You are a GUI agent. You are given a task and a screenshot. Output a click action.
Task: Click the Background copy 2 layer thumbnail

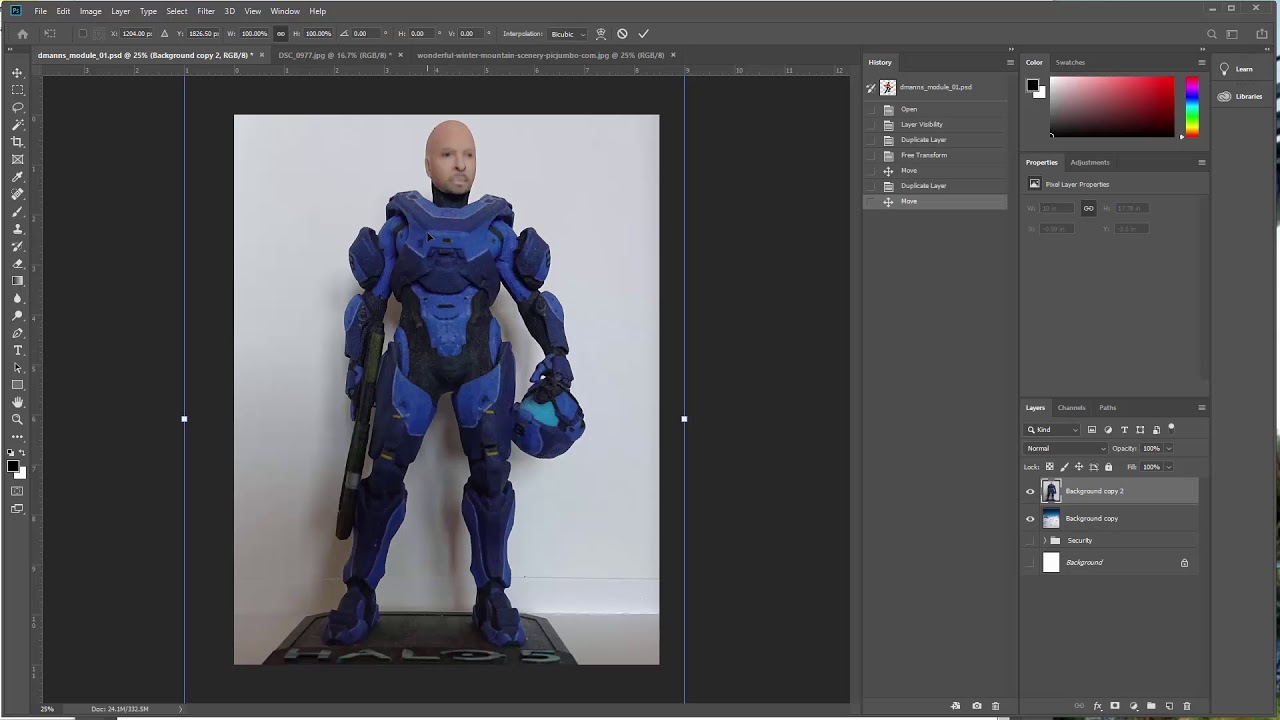point(1050,491)
